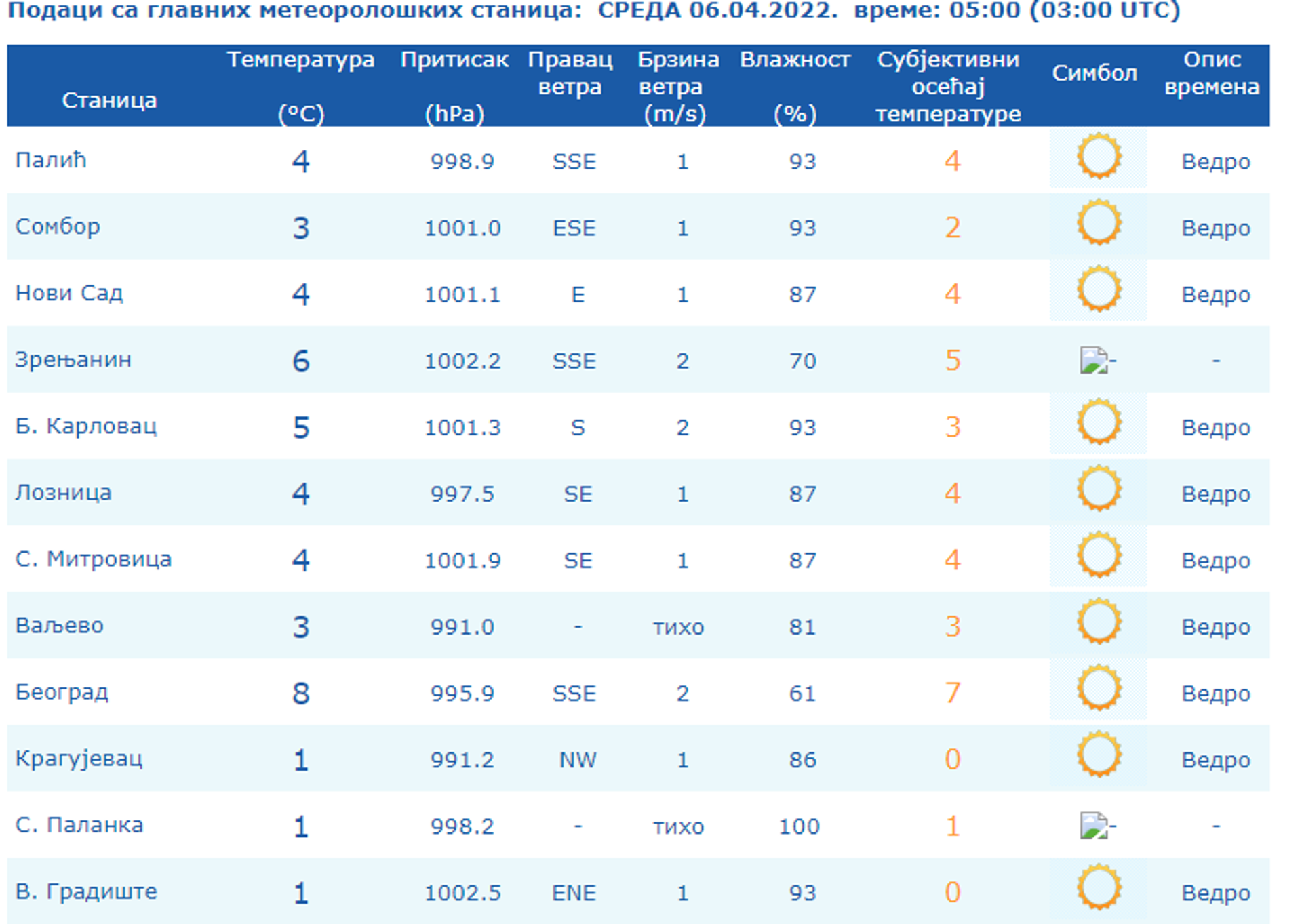This screenshot has height=924, width=1302.
Task: Click the sunny icon in Нови Сад row
Action: [x=1098, y=290]
